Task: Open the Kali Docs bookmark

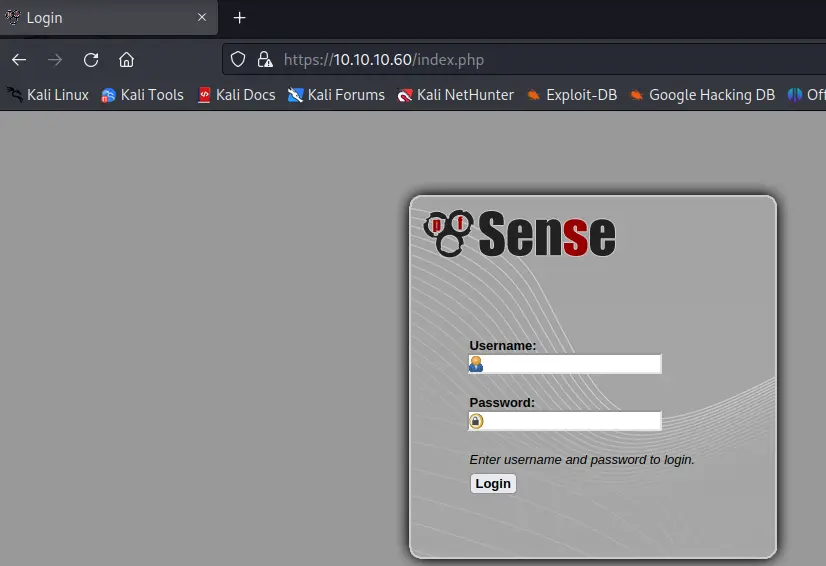Action: (236, 95)
